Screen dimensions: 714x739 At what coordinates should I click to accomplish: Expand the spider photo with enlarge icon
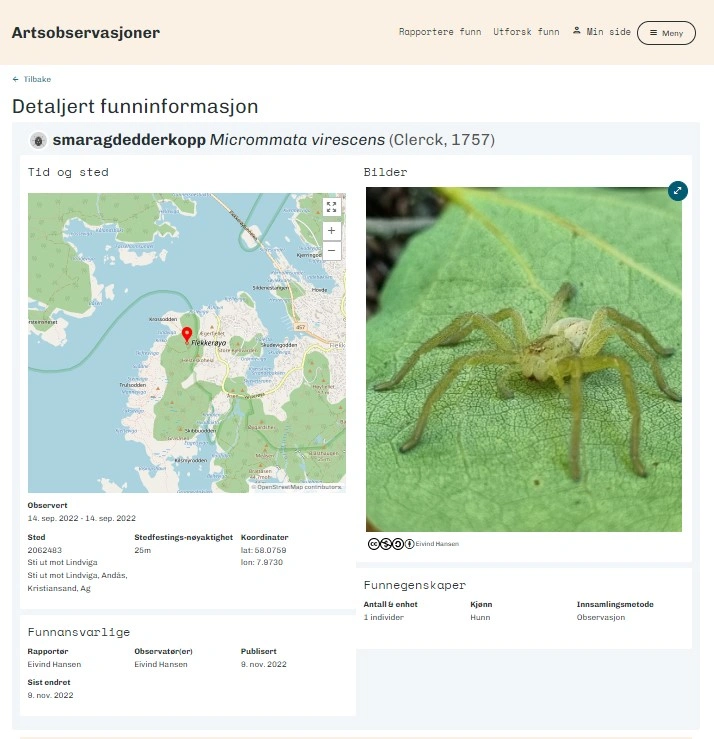678,191
